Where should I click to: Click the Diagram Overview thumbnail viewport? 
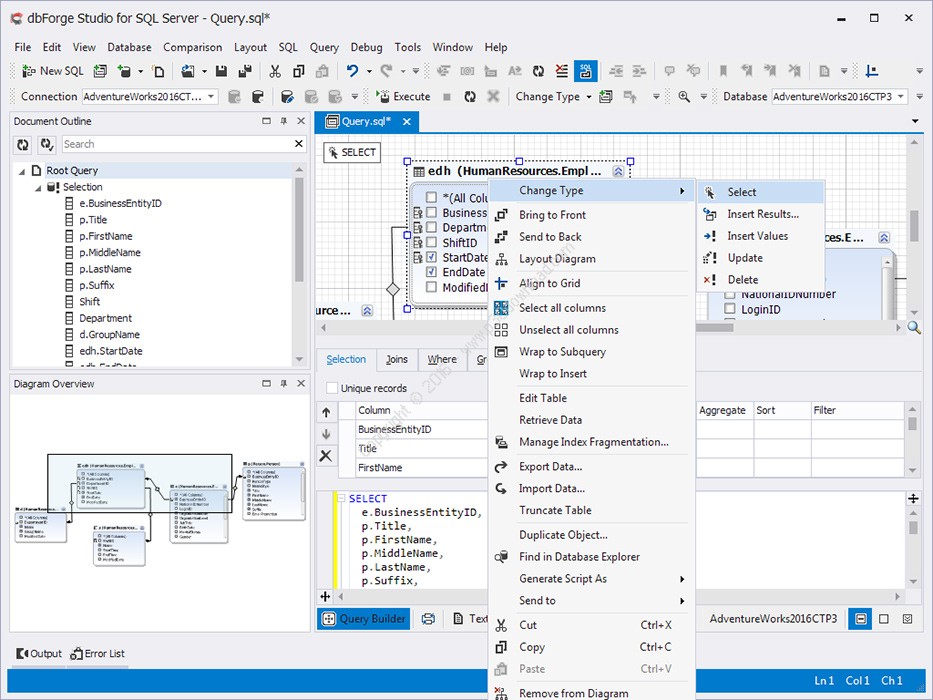coord(140,483)
